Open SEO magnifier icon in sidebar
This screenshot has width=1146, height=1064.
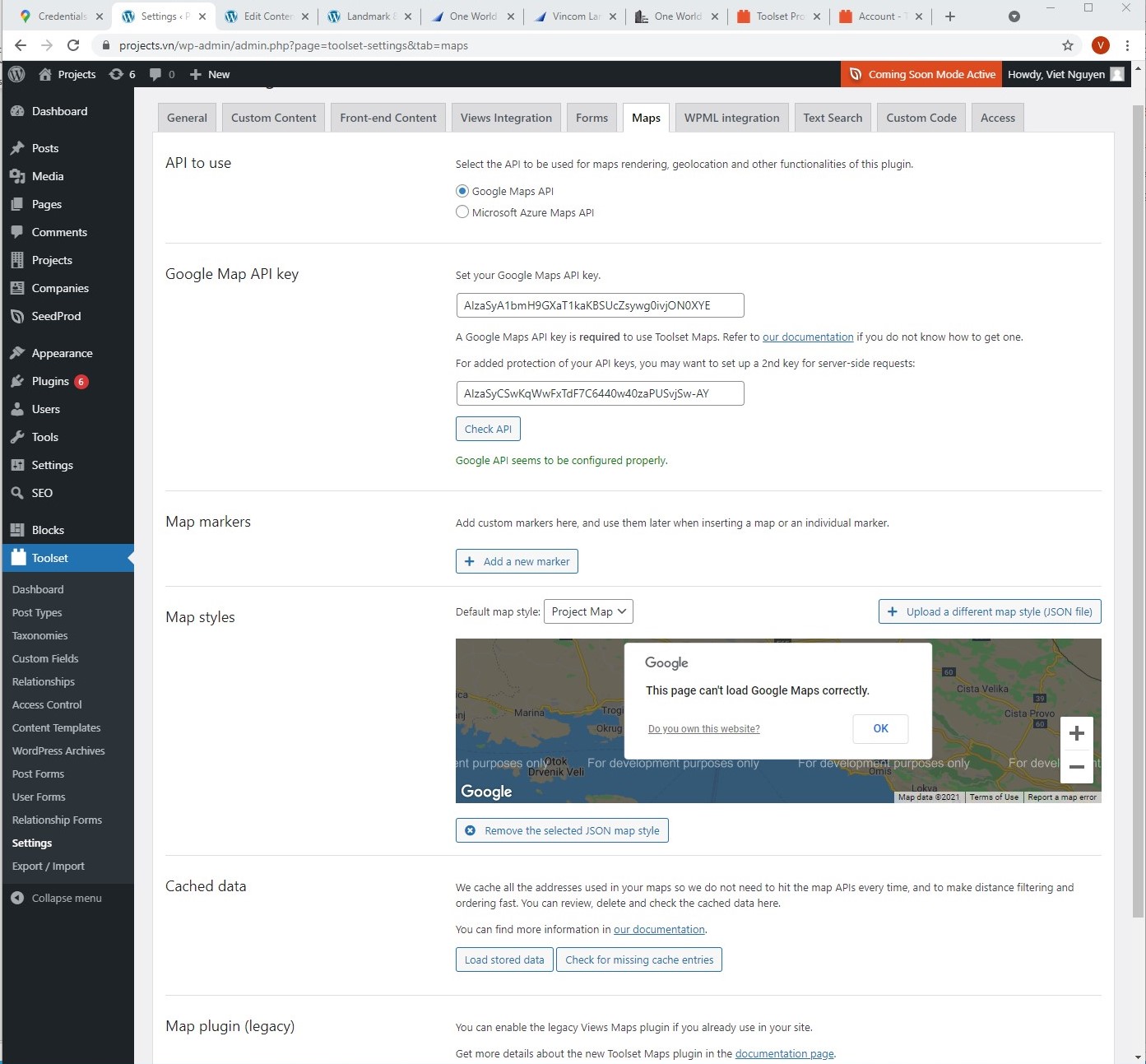[x=17, y=493]
